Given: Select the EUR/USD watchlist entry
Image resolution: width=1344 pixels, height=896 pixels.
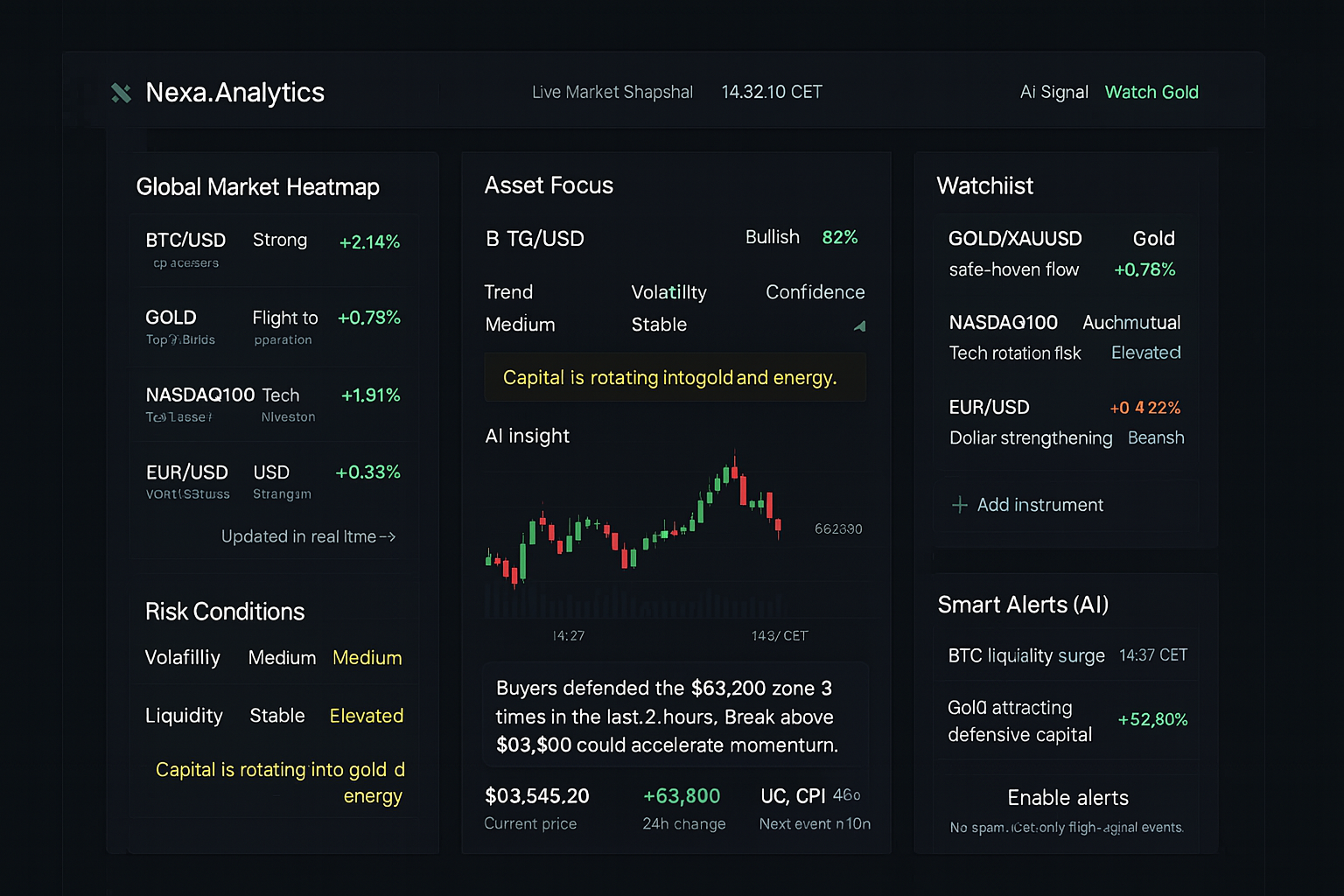Looking at the screenshot, I should pyautogui.click(x=1064, y=422).
